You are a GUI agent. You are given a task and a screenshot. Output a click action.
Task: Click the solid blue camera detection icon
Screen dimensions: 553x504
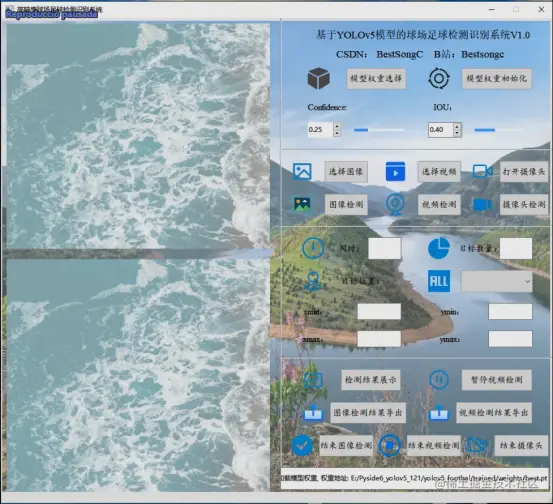point(483,204)
